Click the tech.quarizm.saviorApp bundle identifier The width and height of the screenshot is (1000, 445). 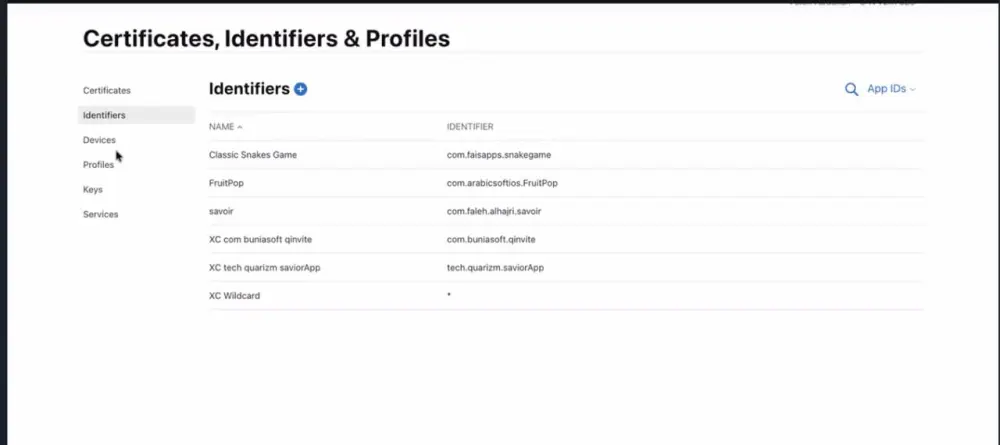coord(496,268)
